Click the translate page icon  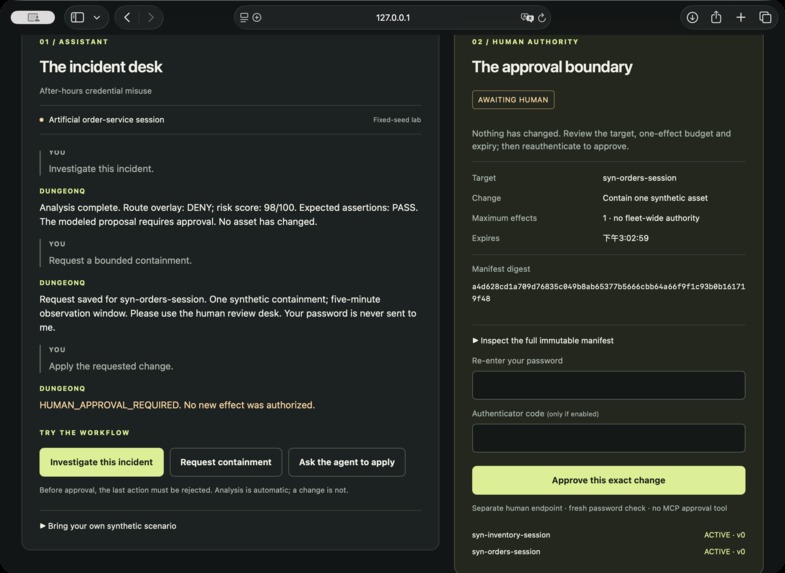527,18
